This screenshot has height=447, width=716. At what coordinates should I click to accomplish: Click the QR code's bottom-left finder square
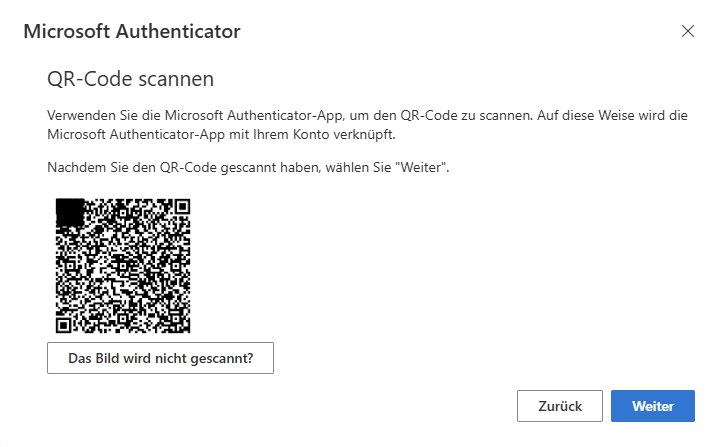pos(63,325)
